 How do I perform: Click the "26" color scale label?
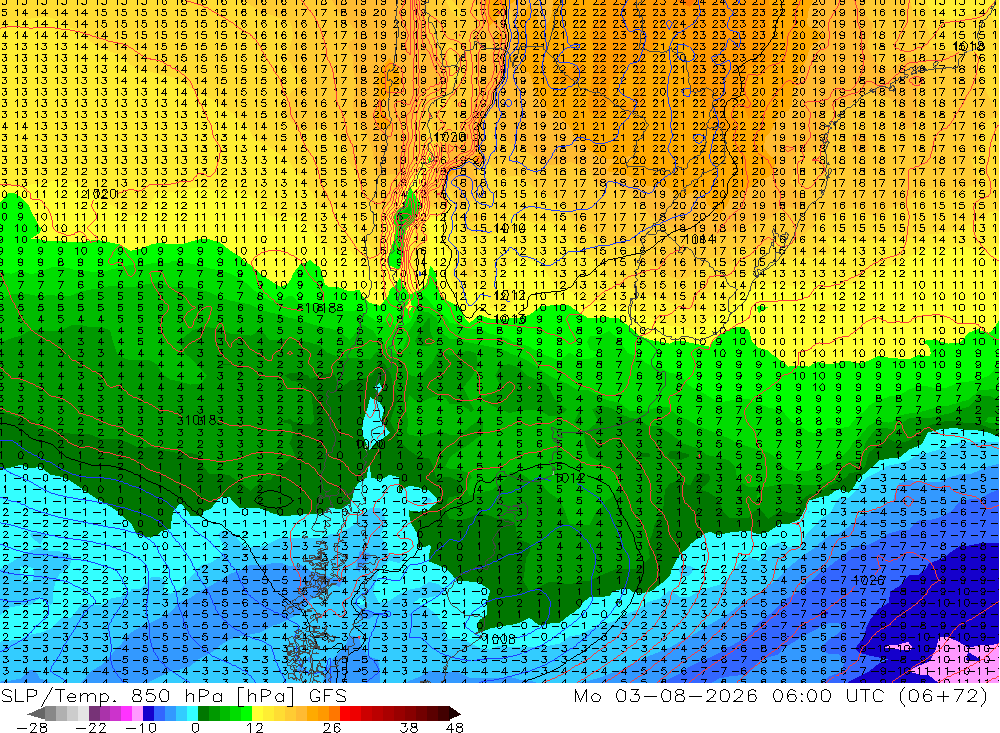pos(332,727)
